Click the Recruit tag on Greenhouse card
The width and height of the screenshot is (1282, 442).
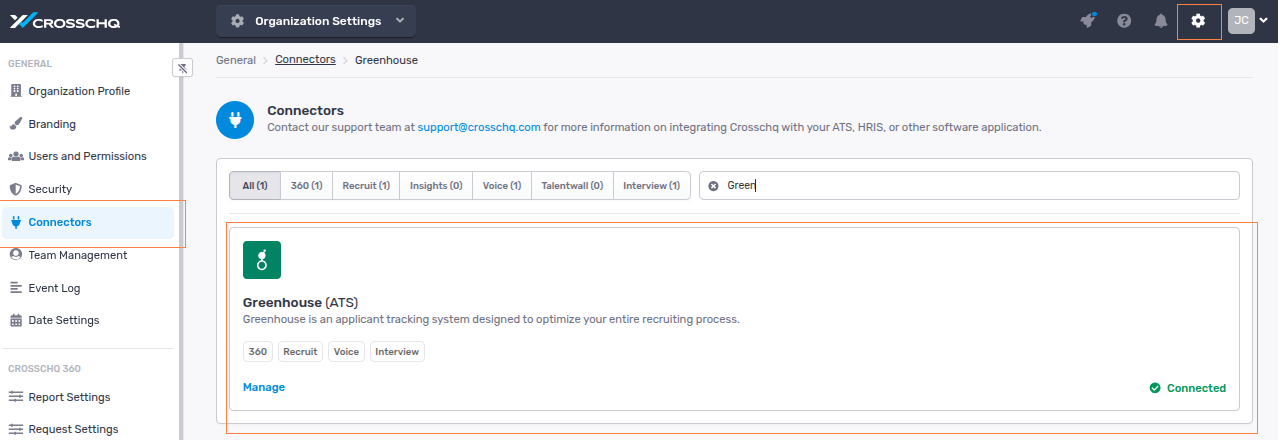(300, 351)
